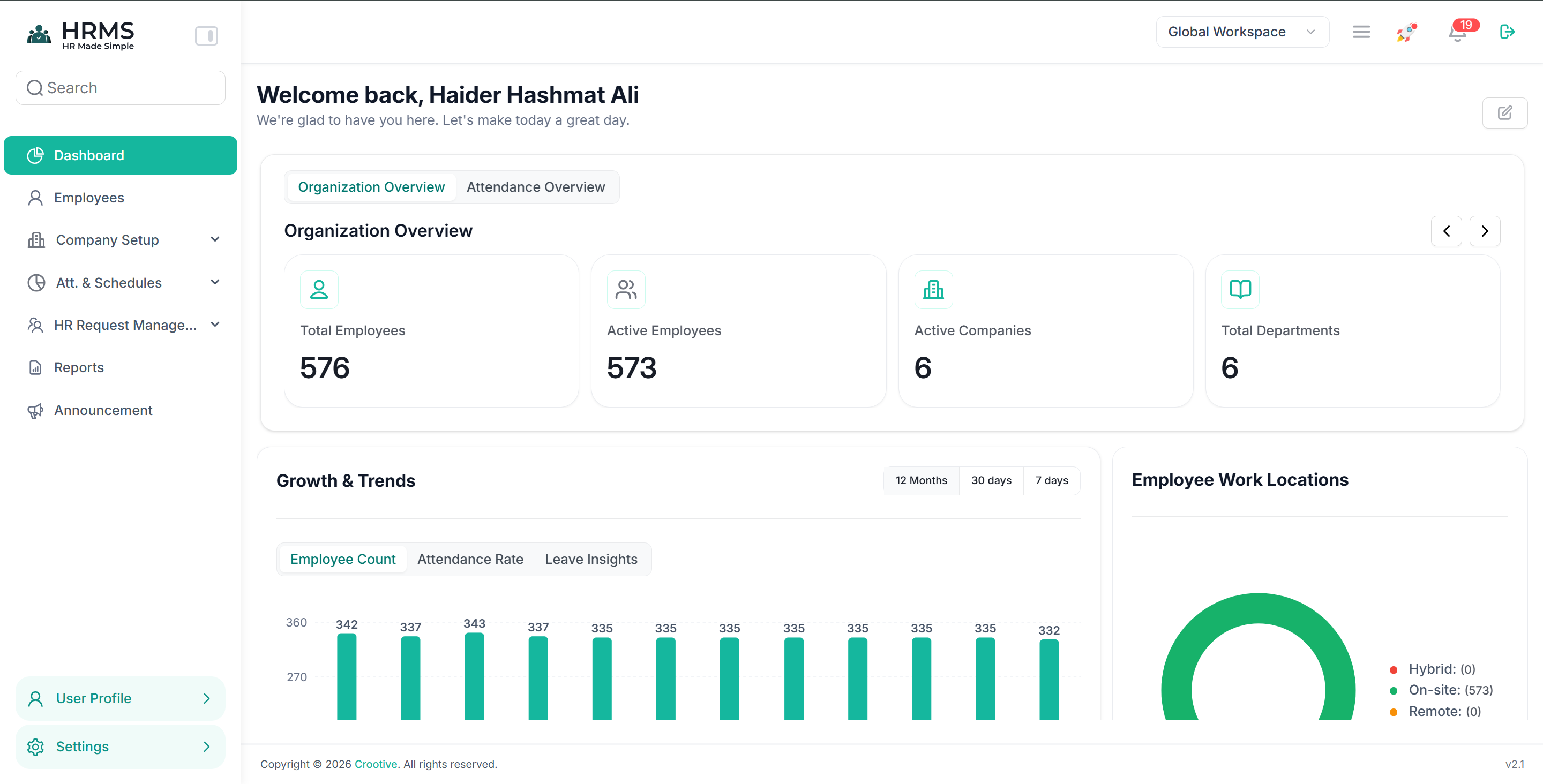The height and width of the screenshot is (784, 1543).
Task: Click the logout icon
Action: point(1507,32)
